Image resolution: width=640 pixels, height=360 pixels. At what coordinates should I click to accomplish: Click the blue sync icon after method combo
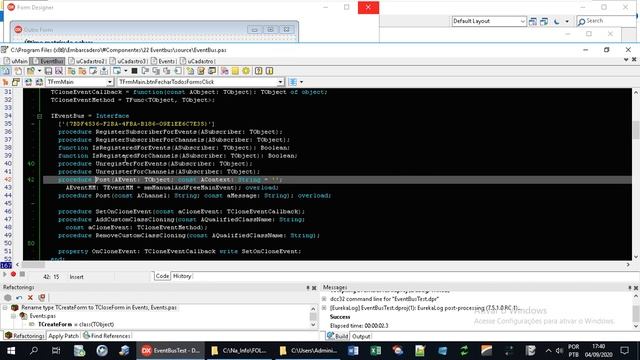click(x=293, y=82)
